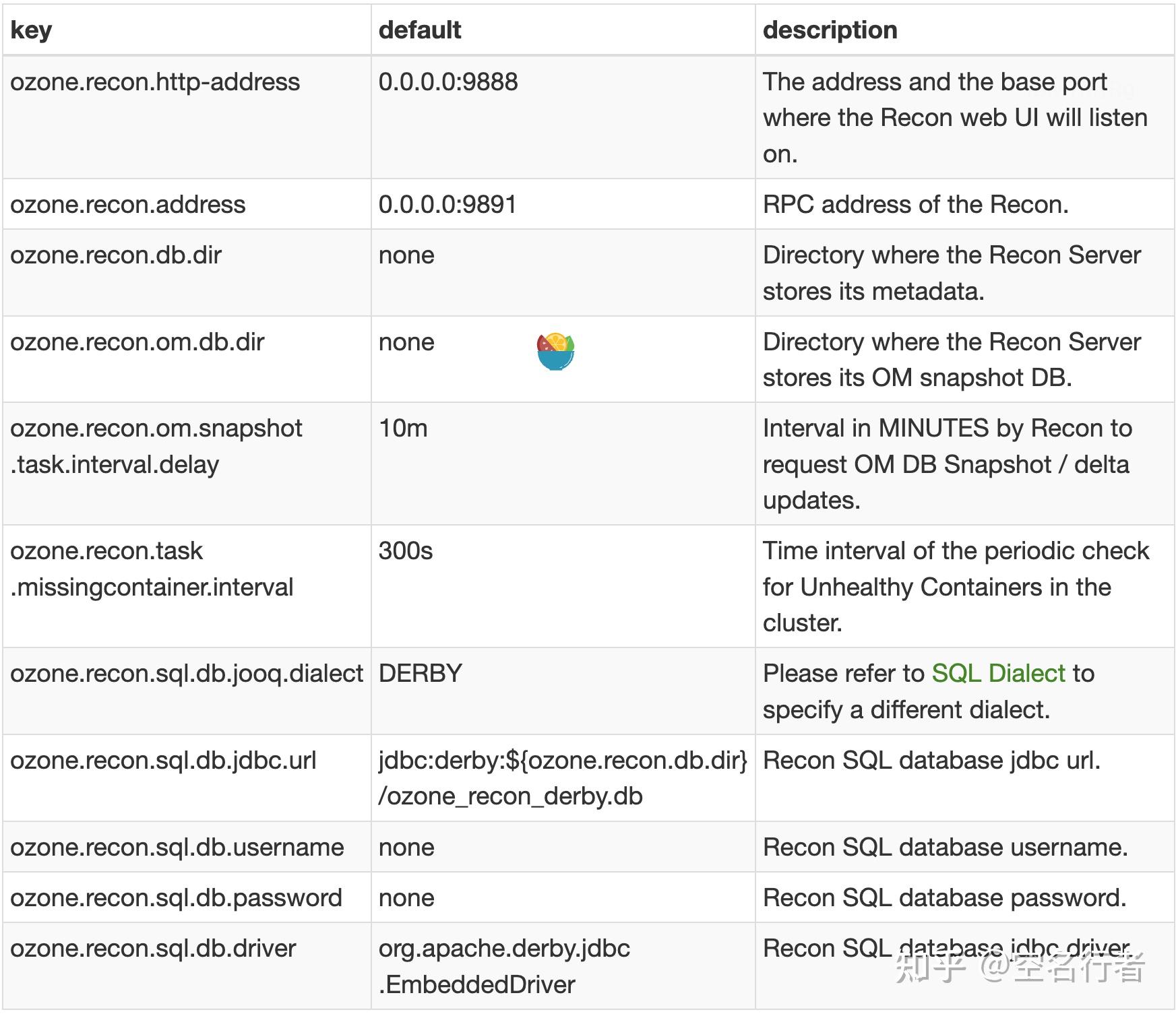Open the SQL Dialect link

pyautogui.click(x=998, y=673)
